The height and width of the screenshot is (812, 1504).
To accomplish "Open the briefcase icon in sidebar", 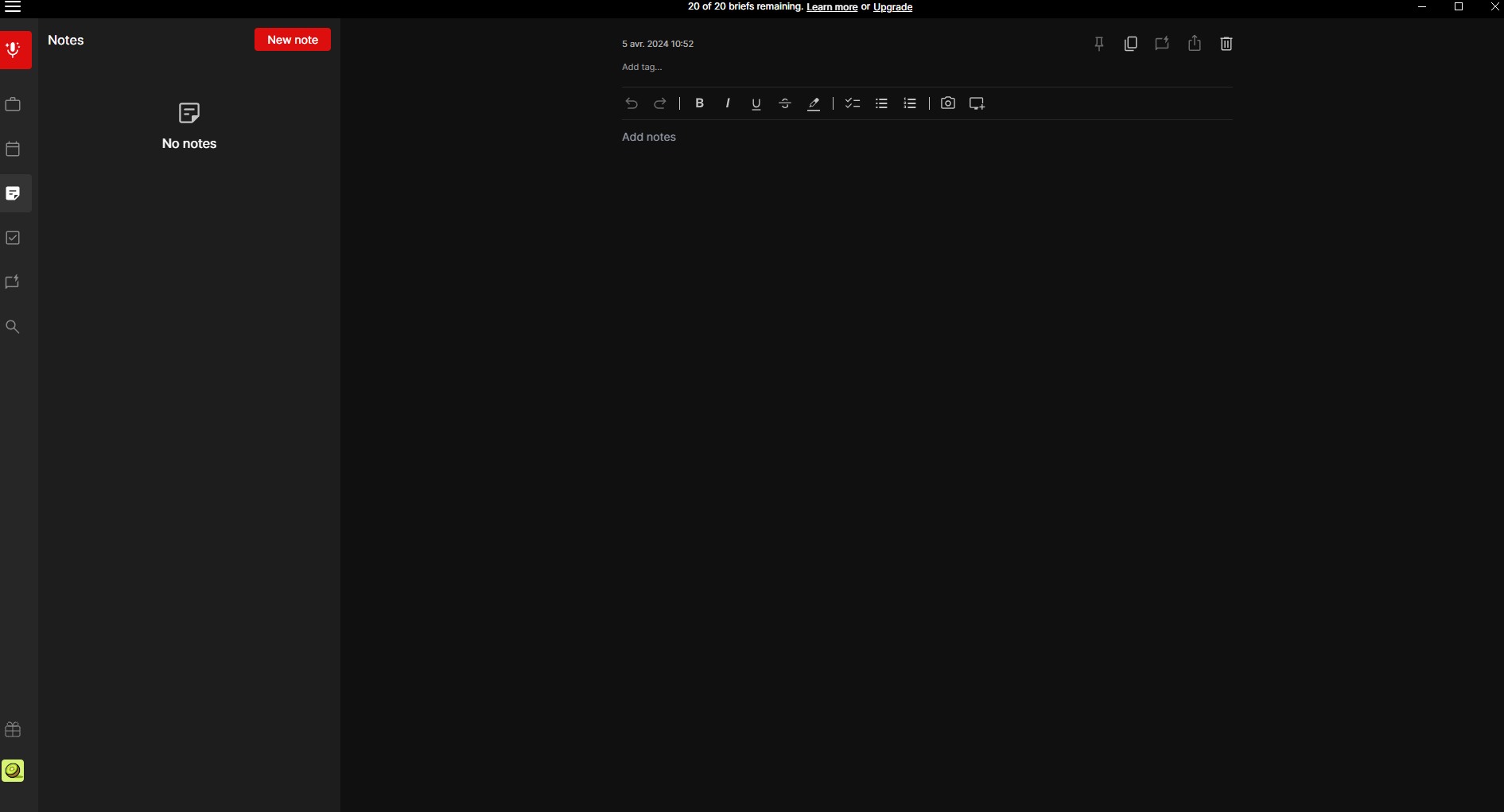I will [x=13, y=104].
